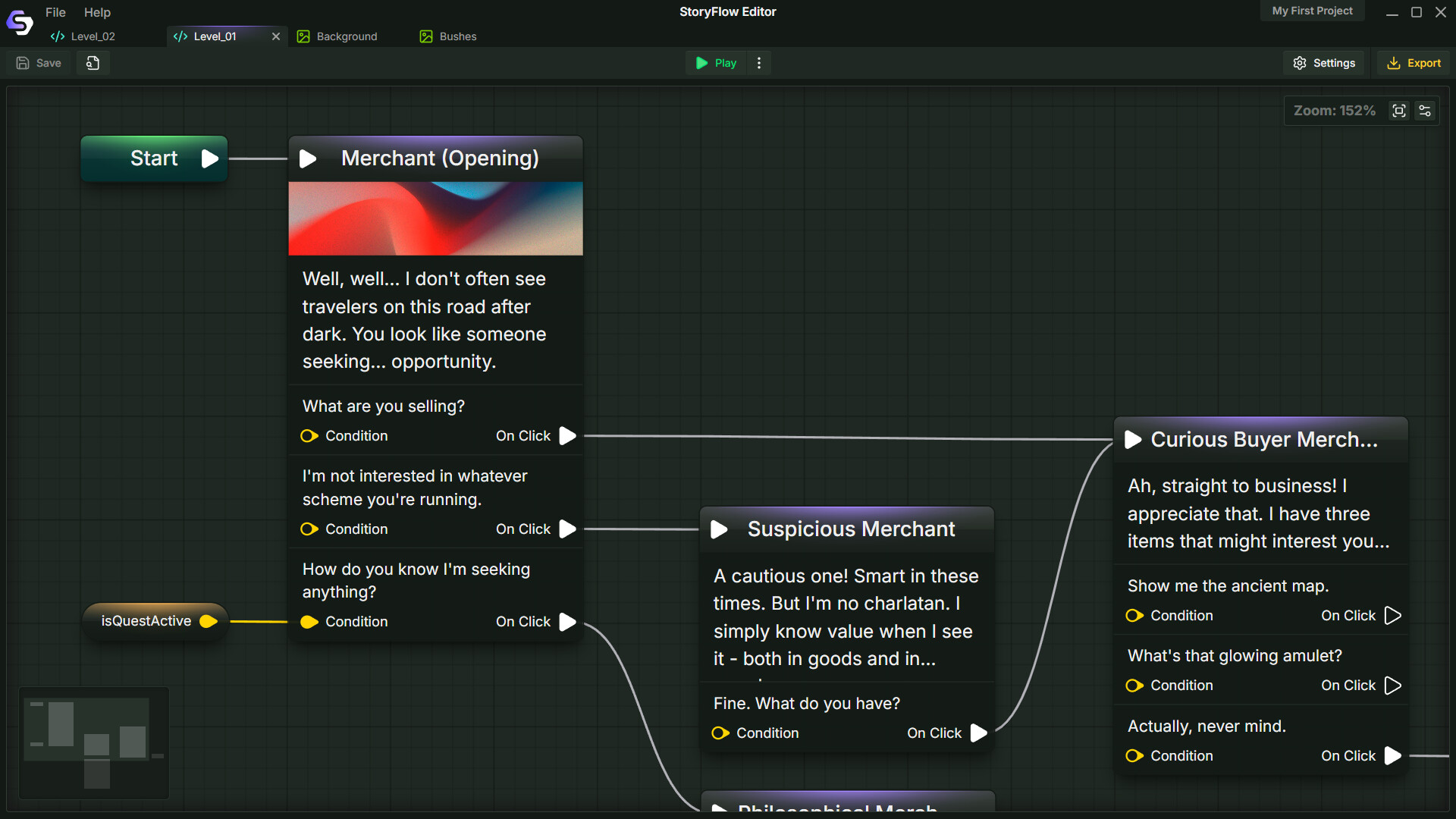Click the Export button
1456x819 pixels.
click(x=1414, y=63)
